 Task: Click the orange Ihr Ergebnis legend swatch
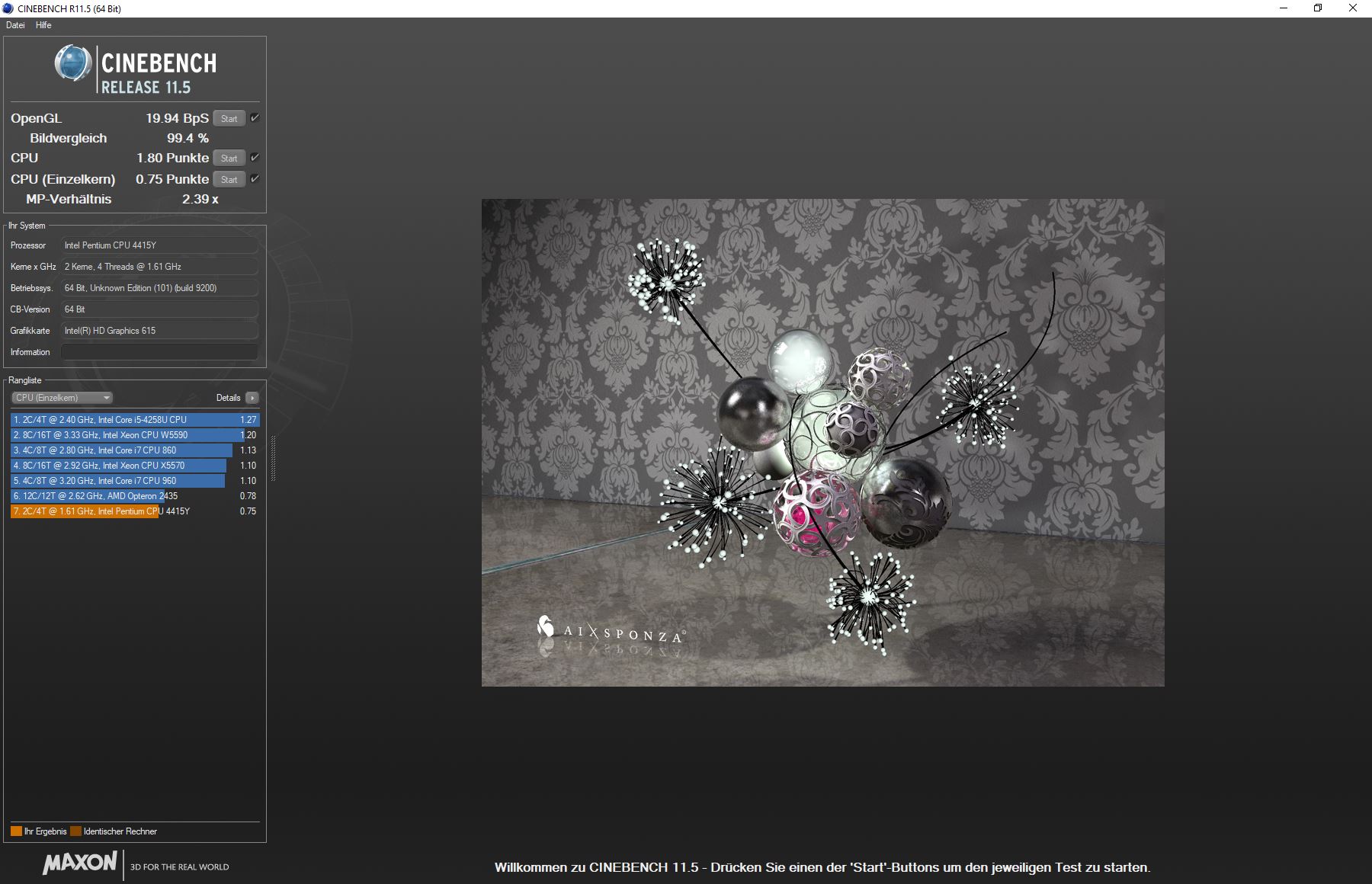pos(16,831)
